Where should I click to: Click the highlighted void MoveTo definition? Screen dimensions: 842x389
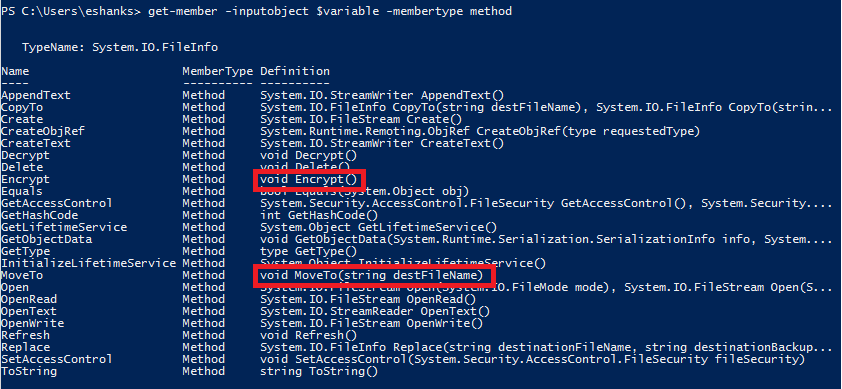(372, 276)
